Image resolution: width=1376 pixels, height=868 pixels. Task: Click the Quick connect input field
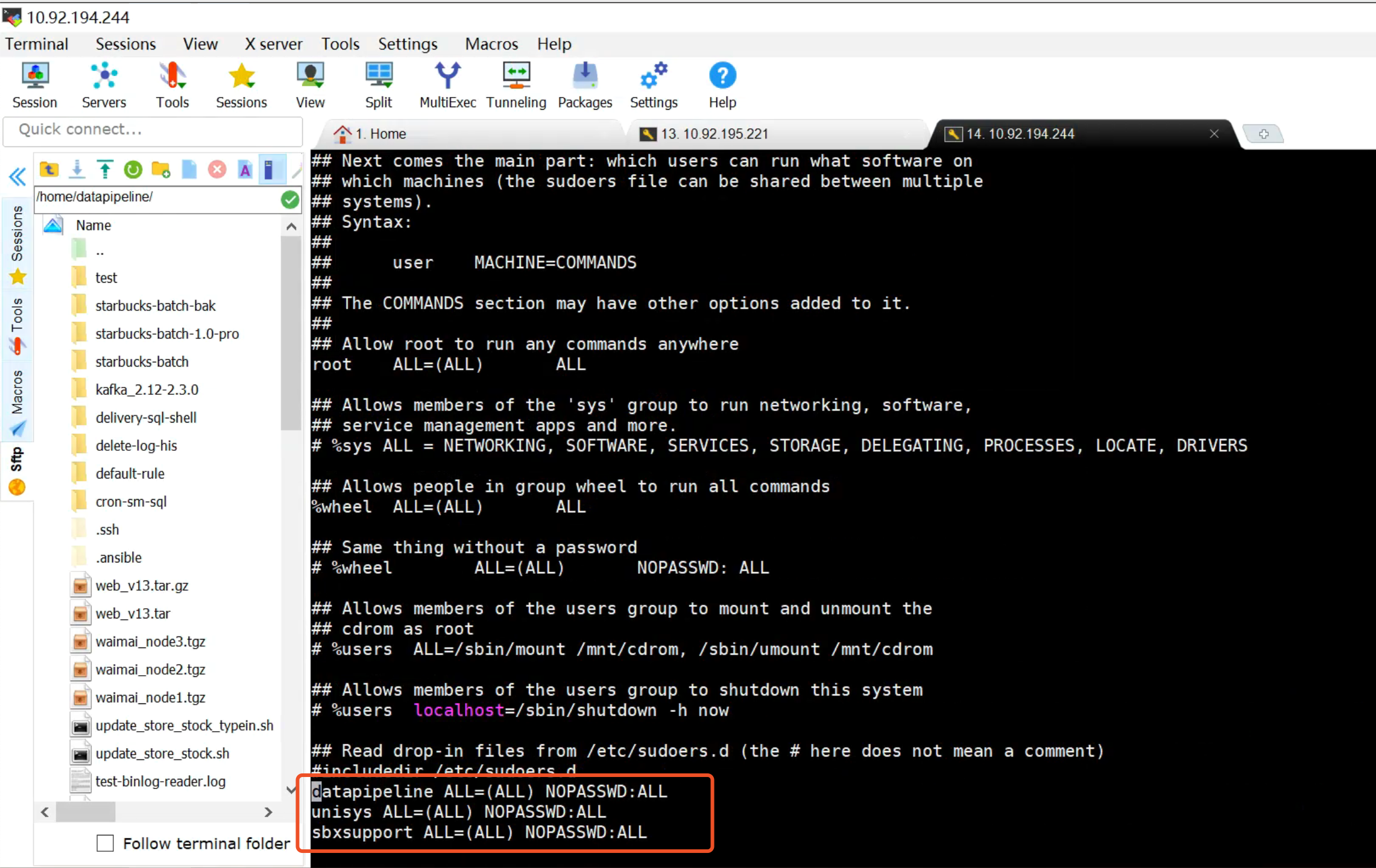[154, 129]
